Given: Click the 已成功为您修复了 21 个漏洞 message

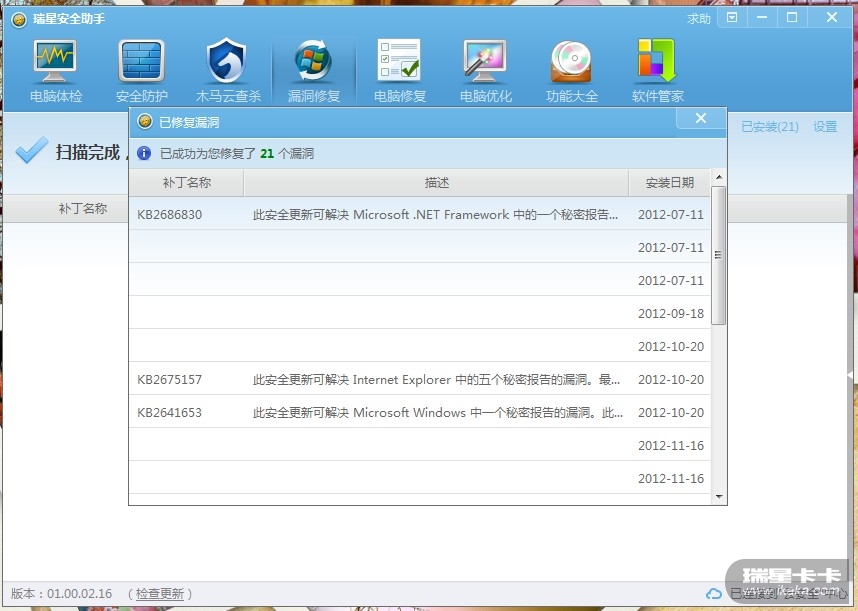Looking at the screenshot, I should 237,154.
